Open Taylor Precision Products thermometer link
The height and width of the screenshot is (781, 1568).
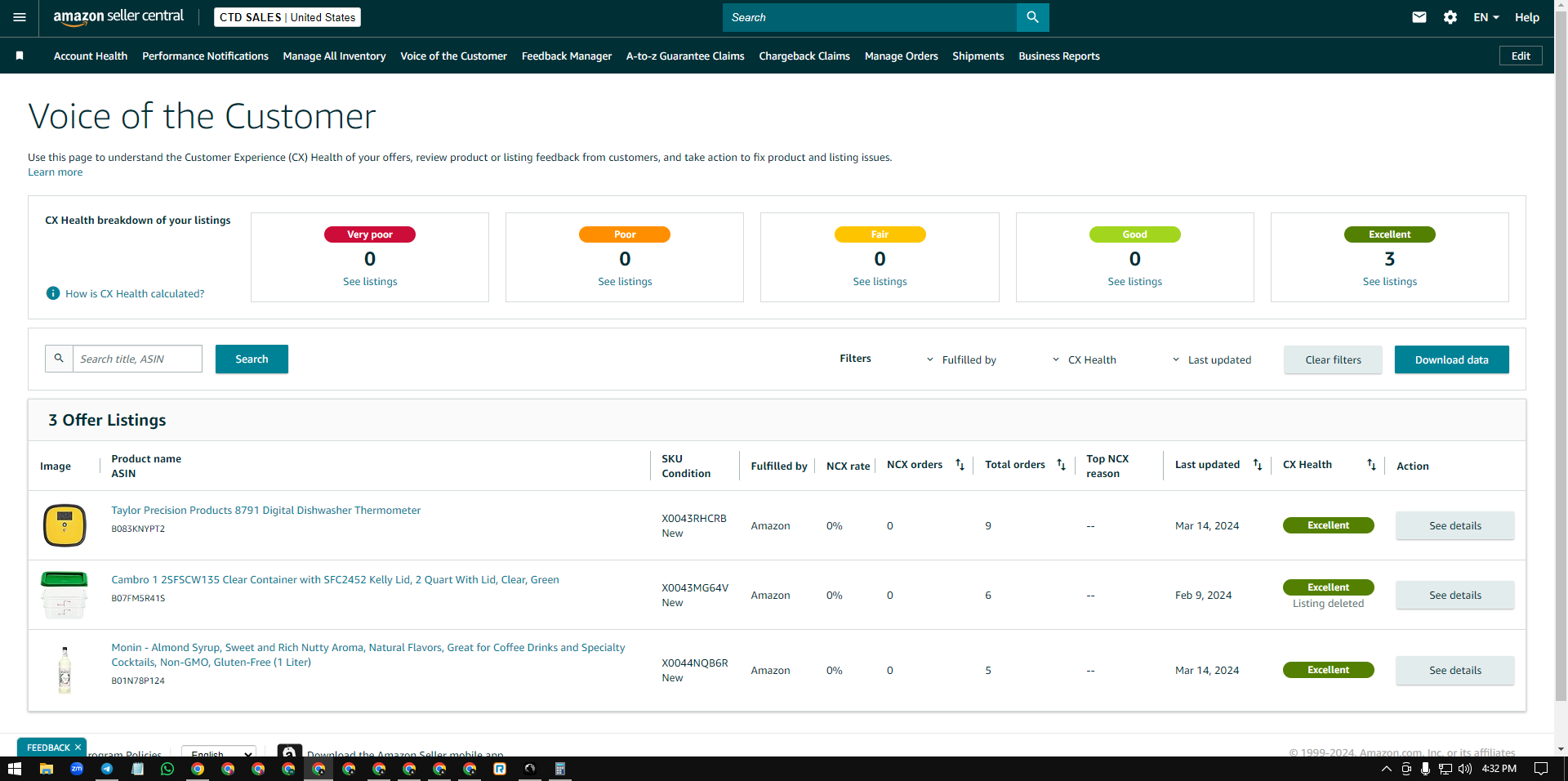pos(266,510)
